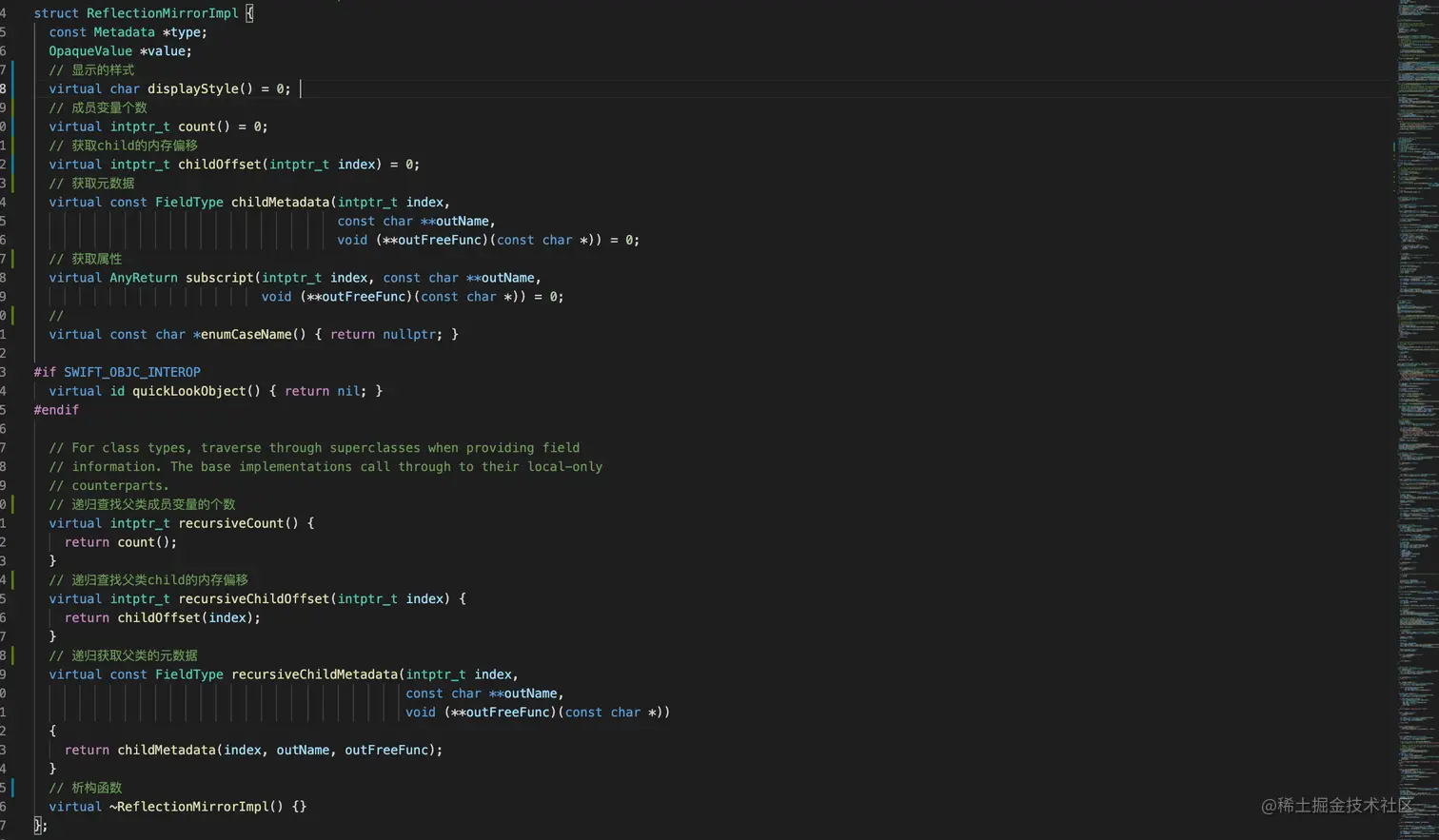Click FieldType in the childMetadata declaration
This screenshot has height=840, width=1439.
189,203
